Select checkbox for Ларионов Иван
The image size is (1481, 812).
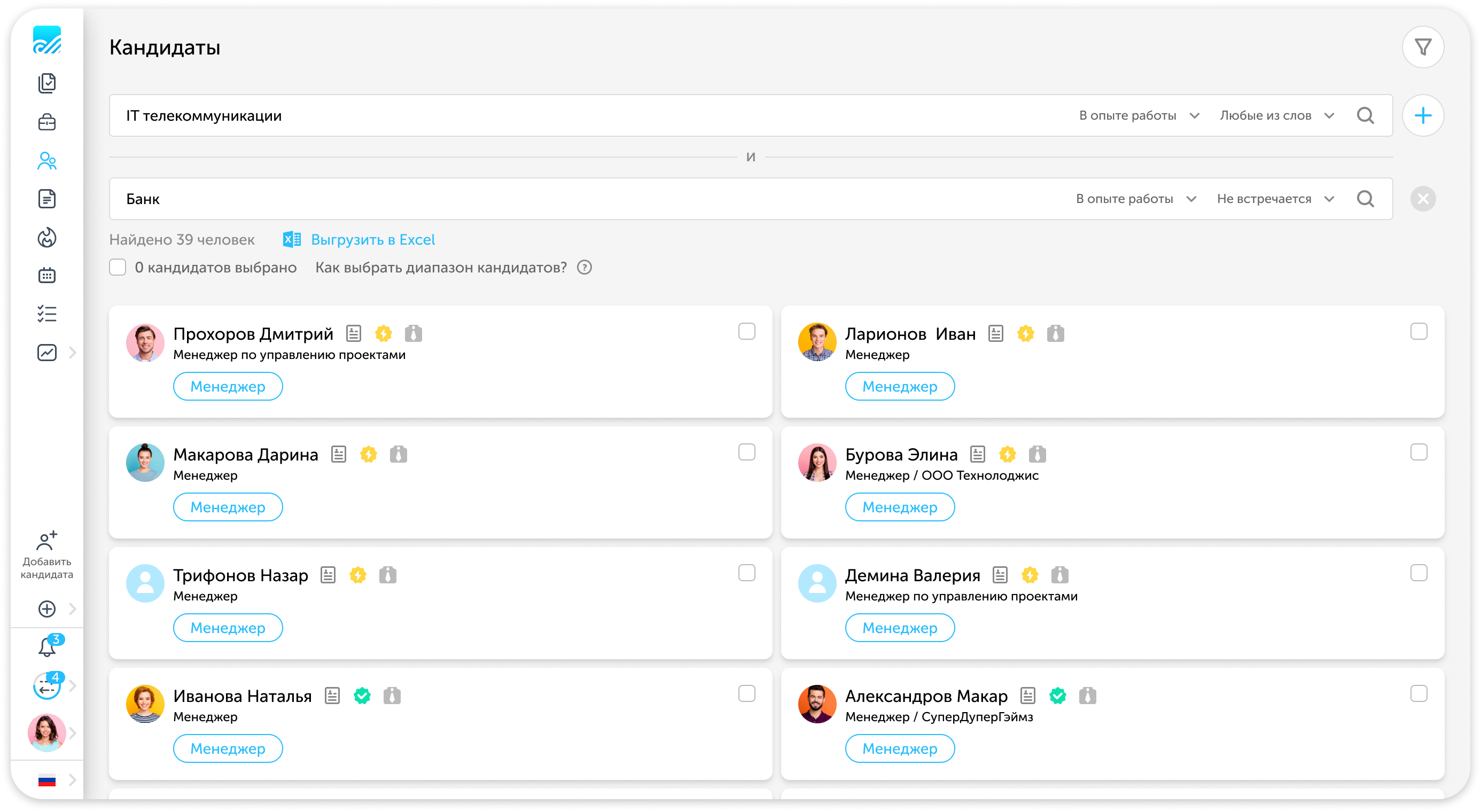click(x=1419, y=332)
